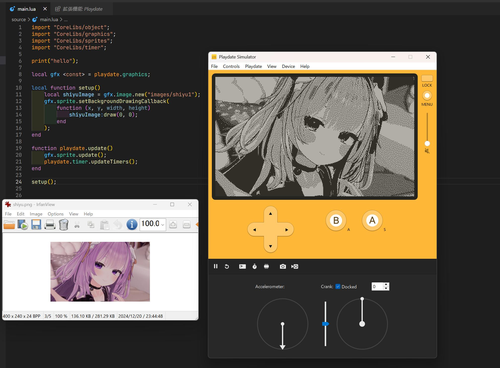Expand the 100.0 zoom dropdown in IrfanView
Screen dimensions: 500x368
click(163, 225)
